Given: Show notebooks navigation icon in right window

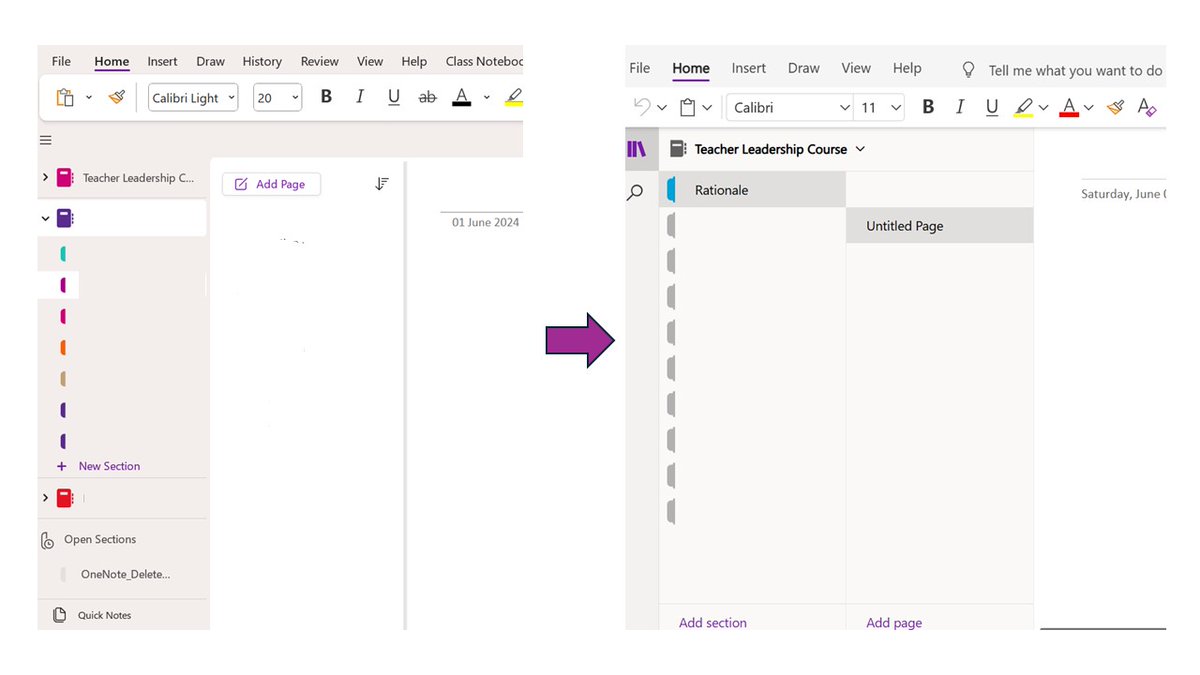Looking at the screenshot, I should point(637,149).
